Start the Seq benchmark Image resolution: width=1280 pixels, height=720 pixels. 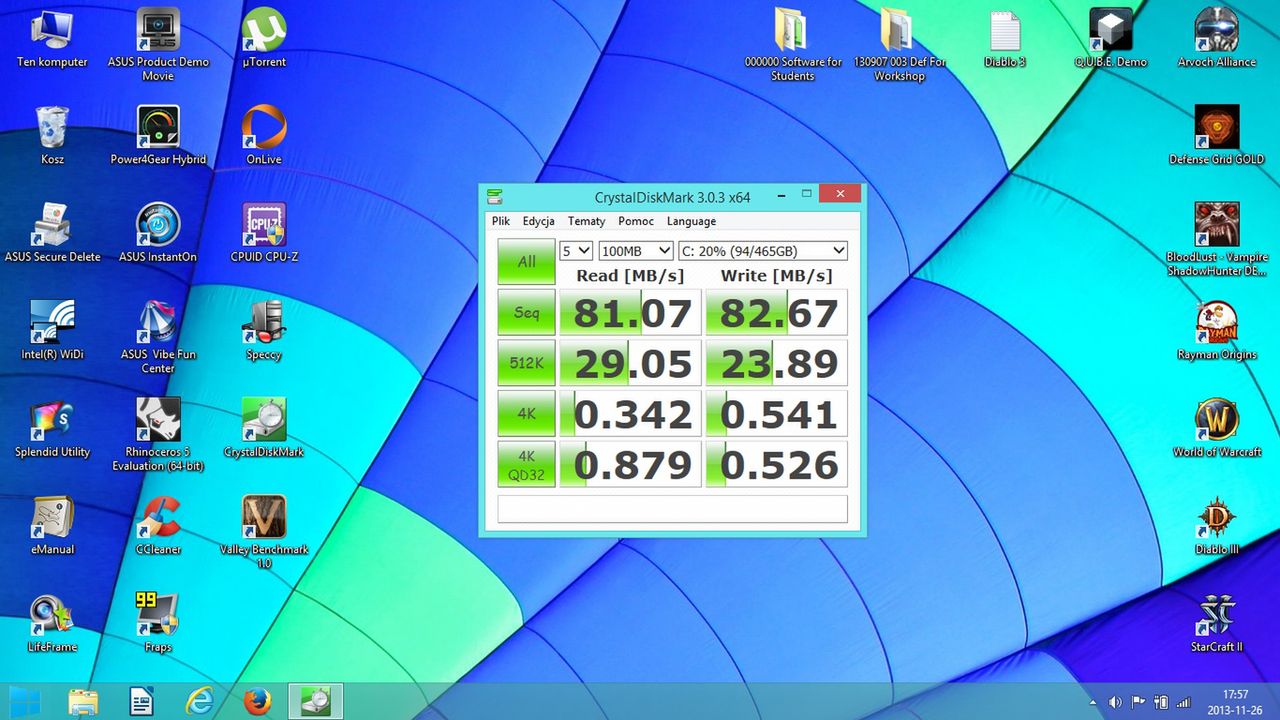coord(526,312)
